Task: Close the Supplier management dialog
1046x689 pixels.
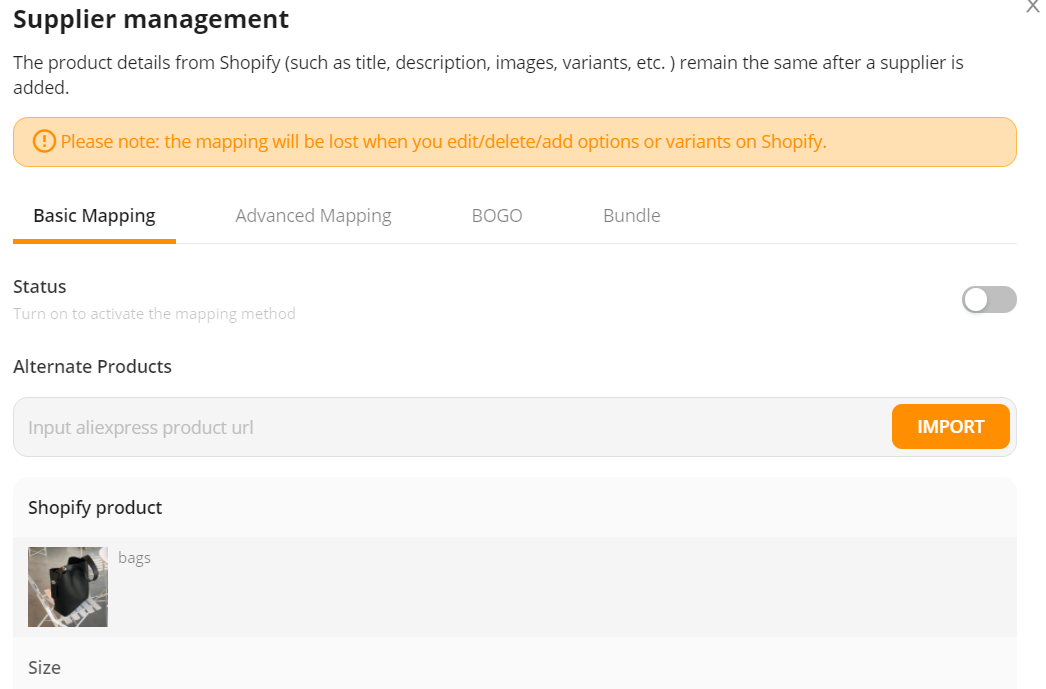Action: pyautogui.click(x=1033, y=6)
